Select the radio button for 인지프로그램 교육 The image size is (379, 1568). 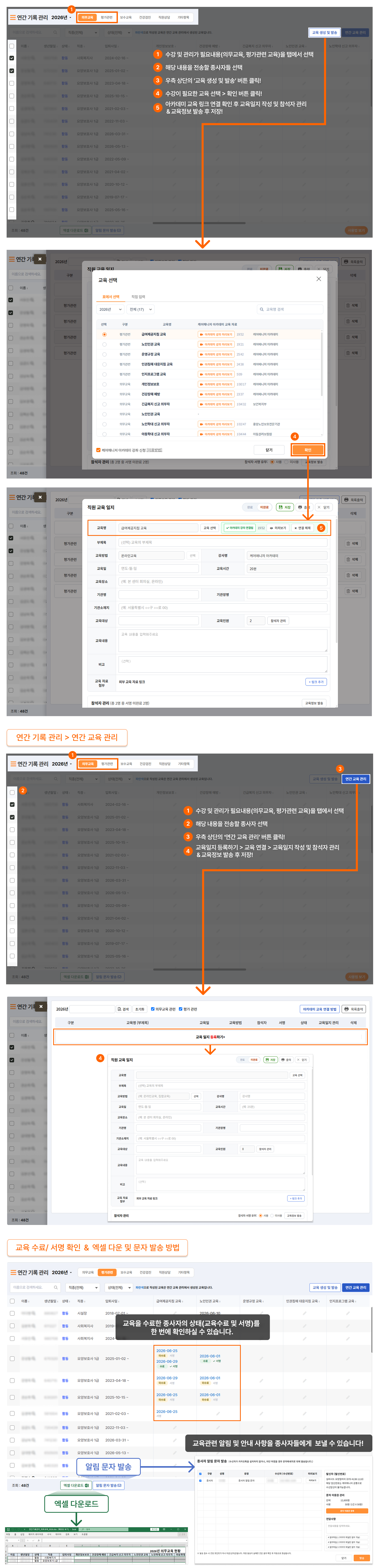click(104, 374)
